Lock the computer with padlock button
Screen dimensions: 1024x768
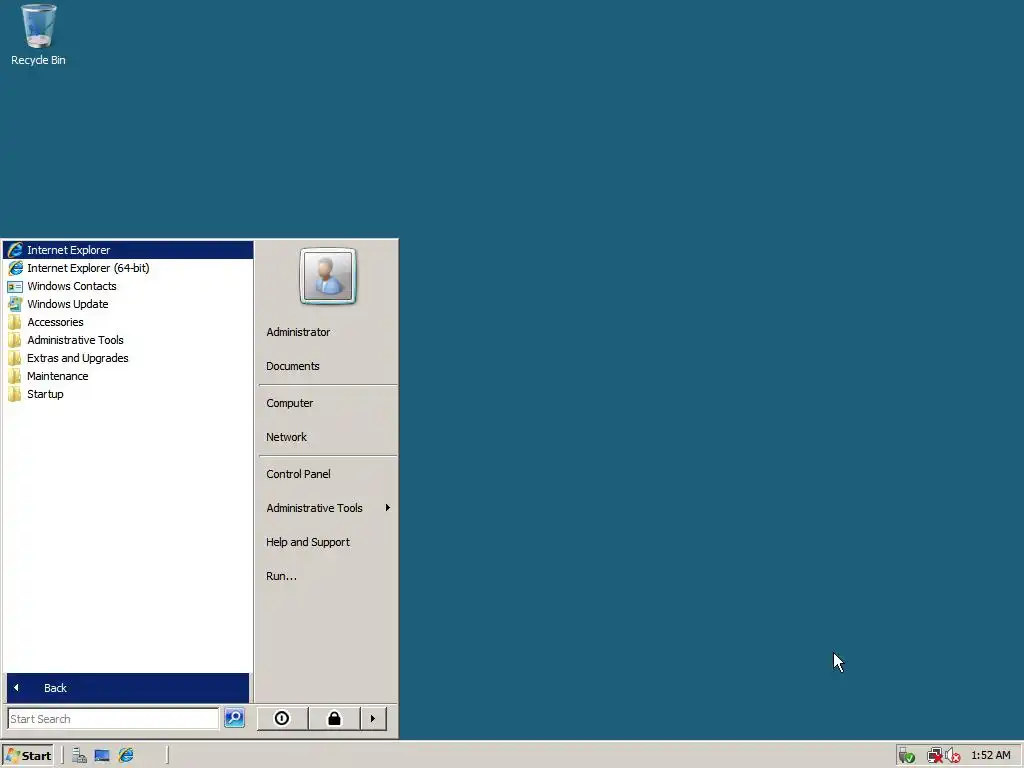pos(334,718)
